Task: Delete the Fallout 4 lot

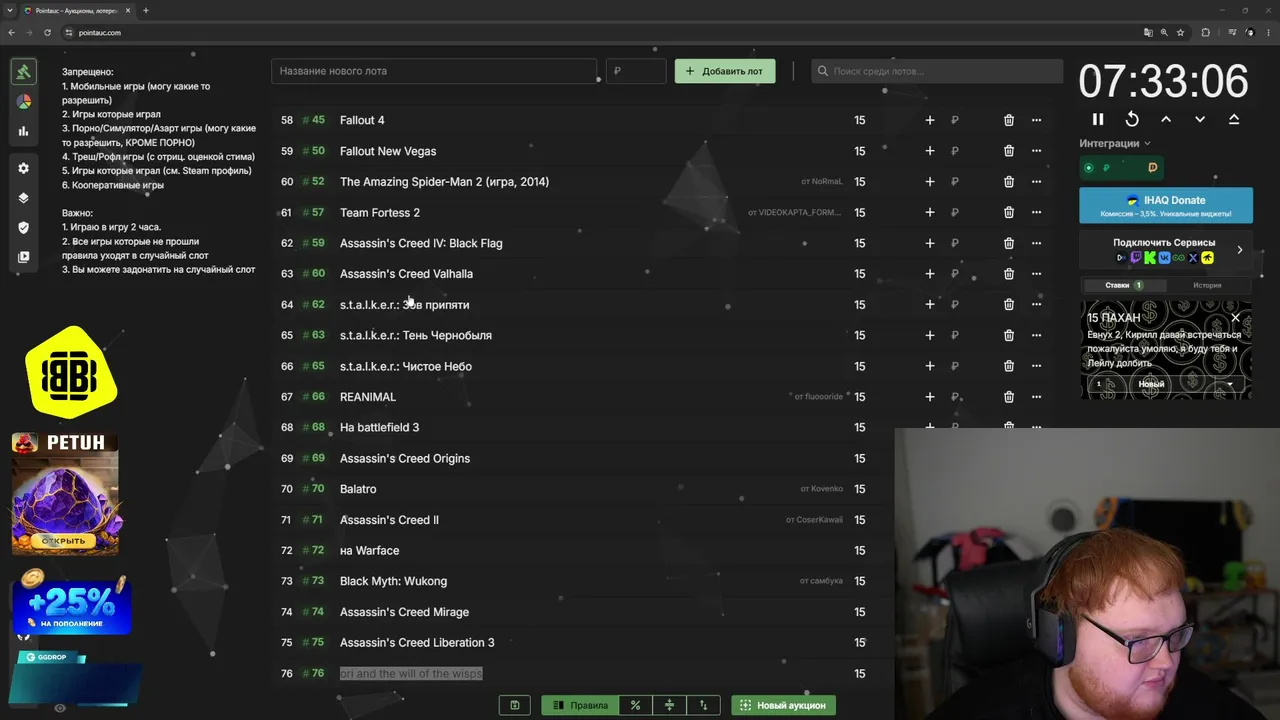Action: click(1009, 120)
